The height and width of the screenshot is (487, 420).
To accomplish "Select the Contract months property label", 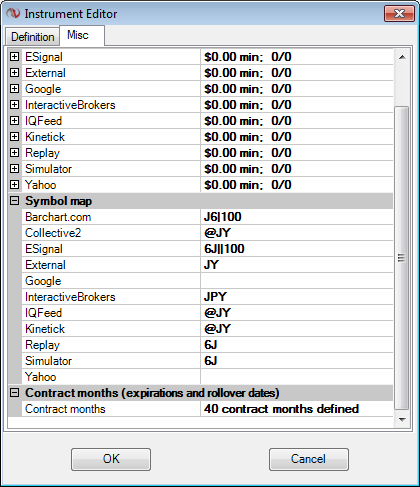I will (x=65, y=409).
